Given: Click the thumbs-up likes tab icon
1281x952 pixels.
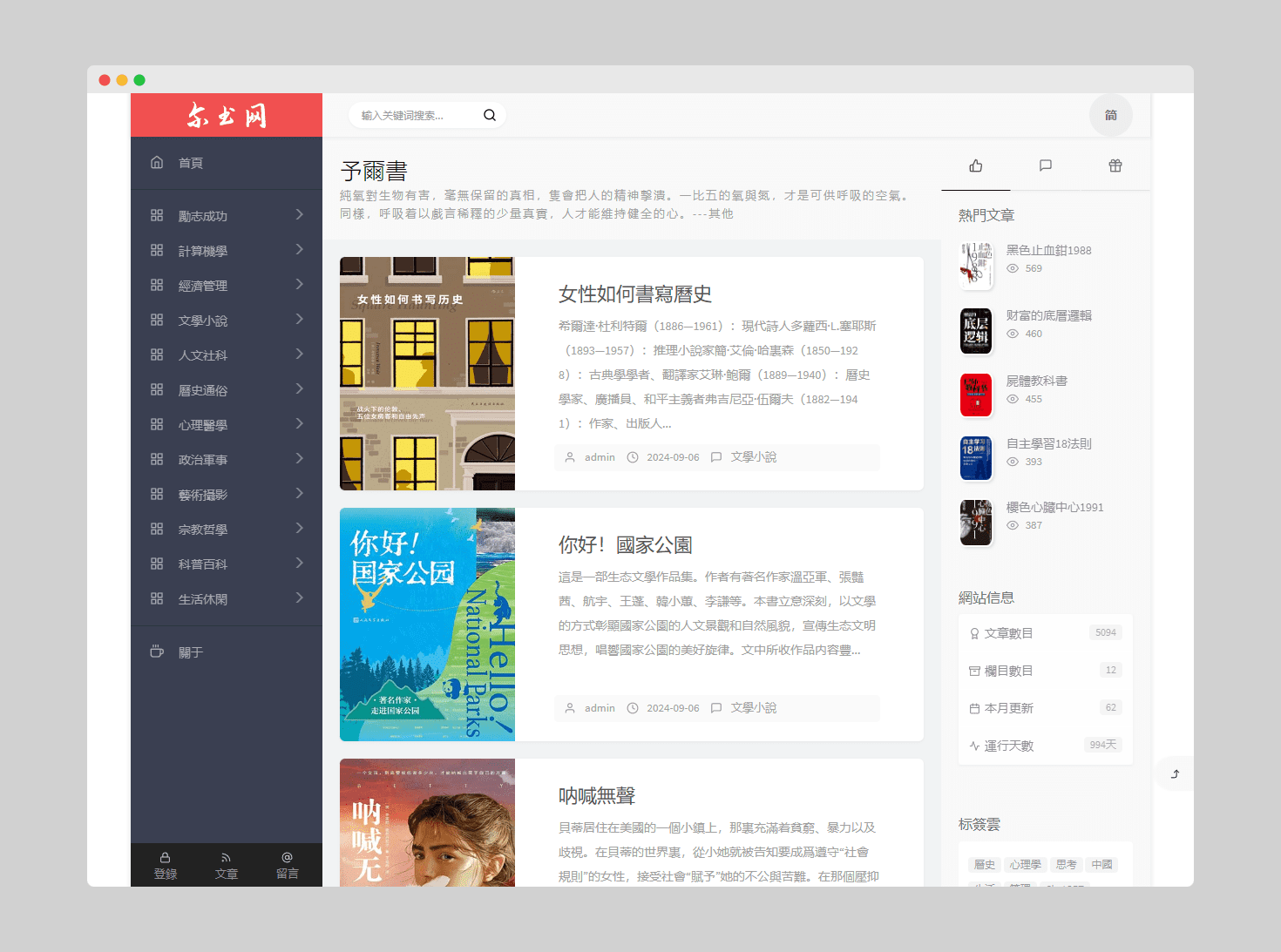Looking at the screenshot, I should tap(975, 165).
